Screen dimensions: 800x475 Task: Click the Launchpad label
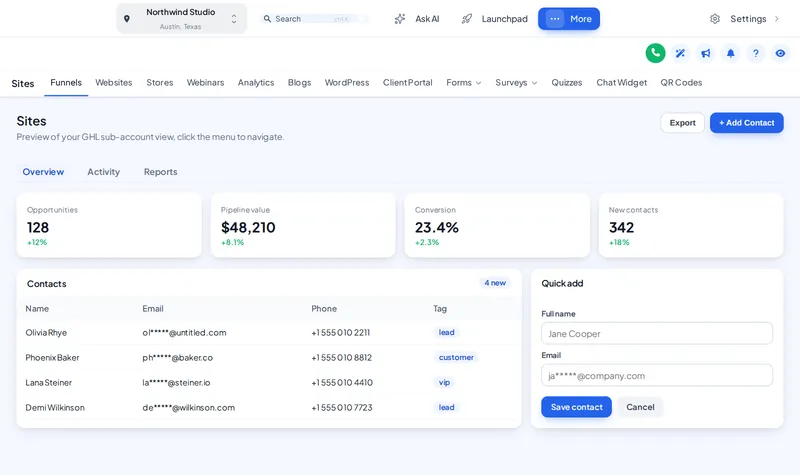[x=505, y=19]
